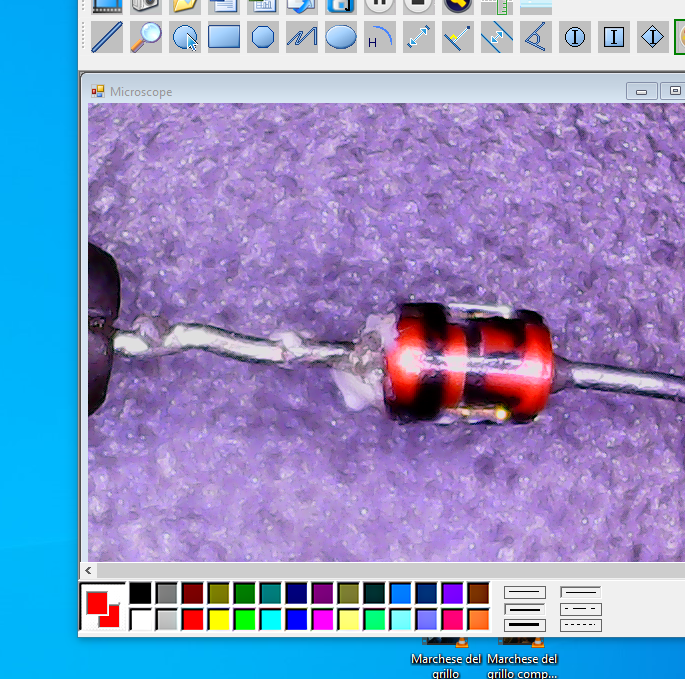Select the text-in-square annotation tool

pos(614,37)
